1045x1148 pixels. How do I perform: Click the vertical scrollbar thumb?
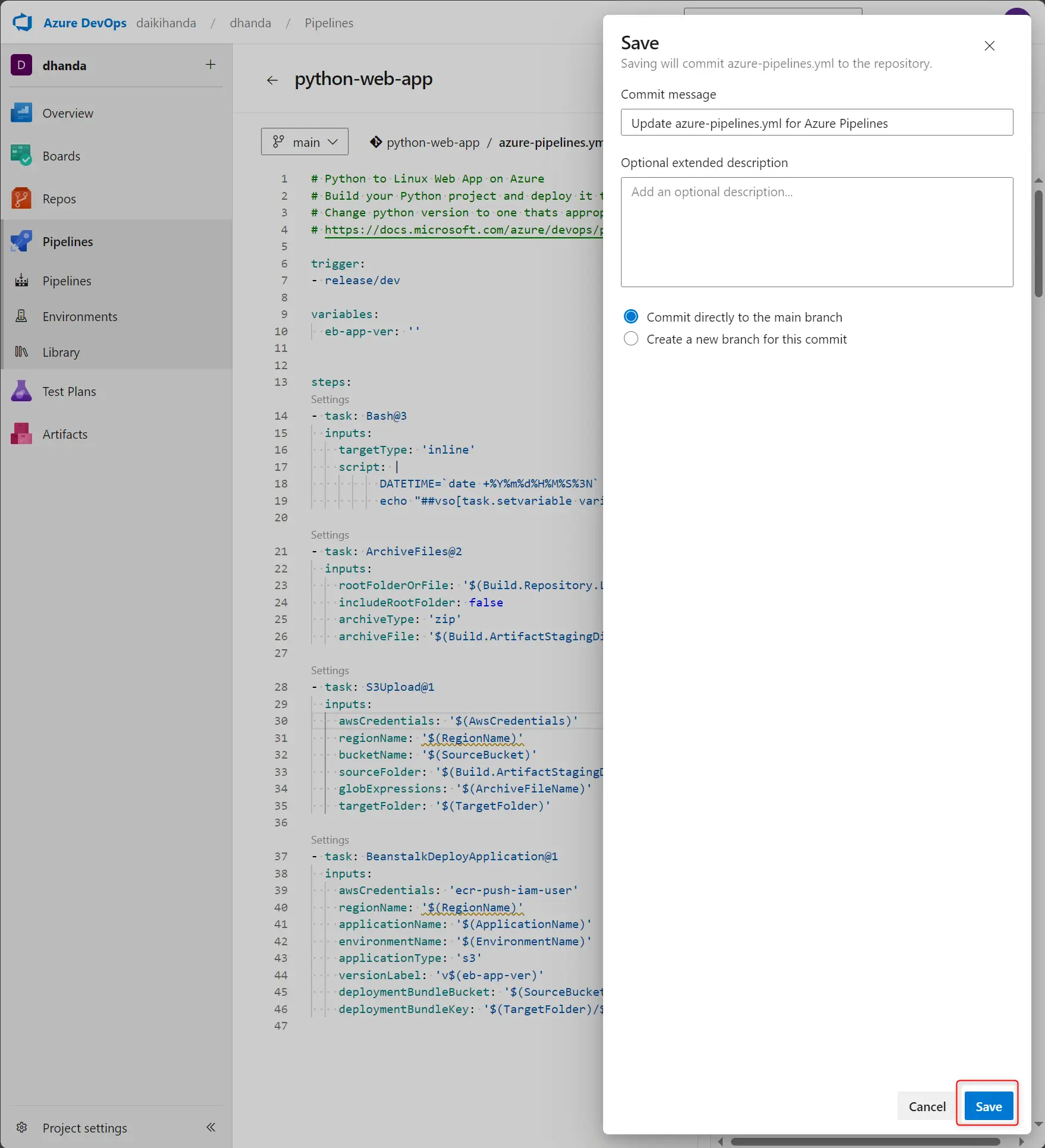(1038, 243)
